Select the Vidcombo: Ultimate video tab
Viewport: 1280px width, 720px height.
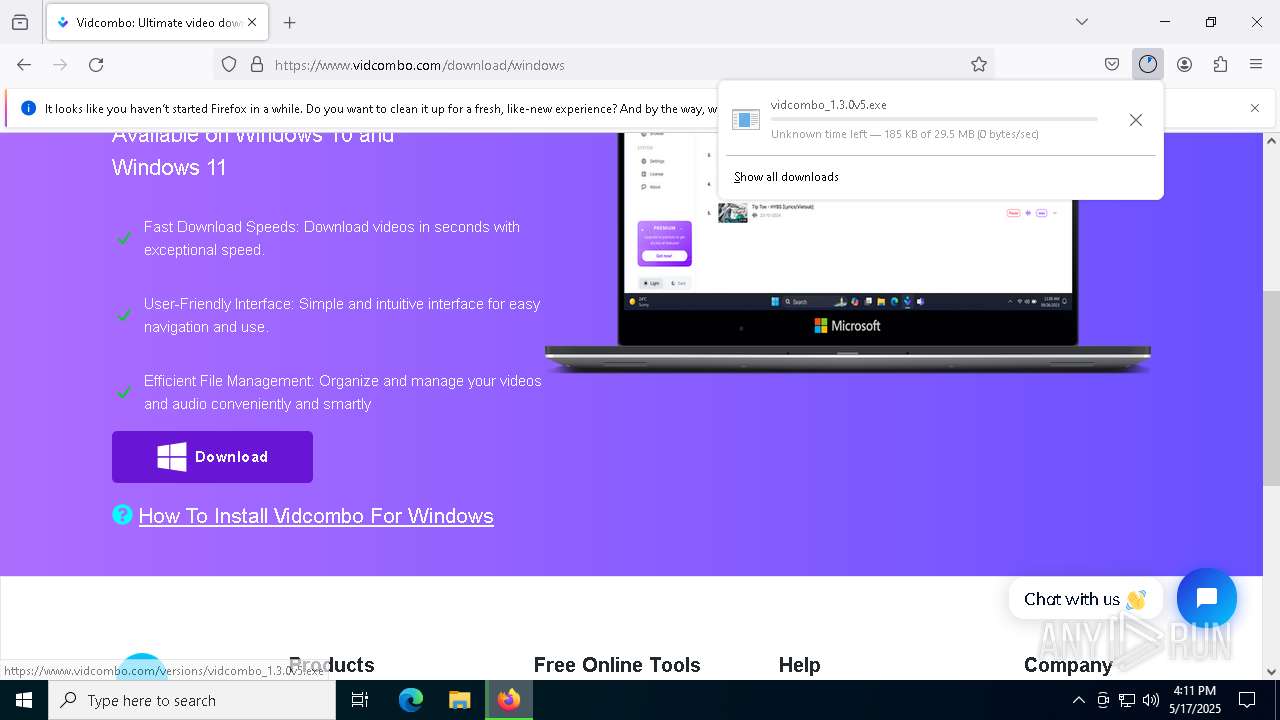(x=155, y=22)
